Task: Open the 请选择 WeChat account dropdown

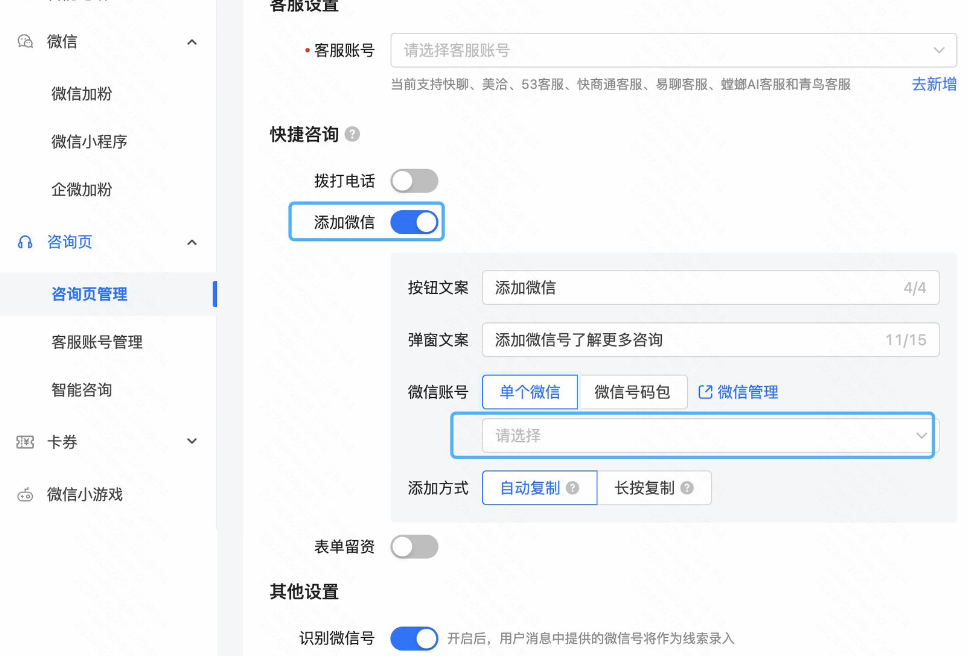Action: (693, 435)
